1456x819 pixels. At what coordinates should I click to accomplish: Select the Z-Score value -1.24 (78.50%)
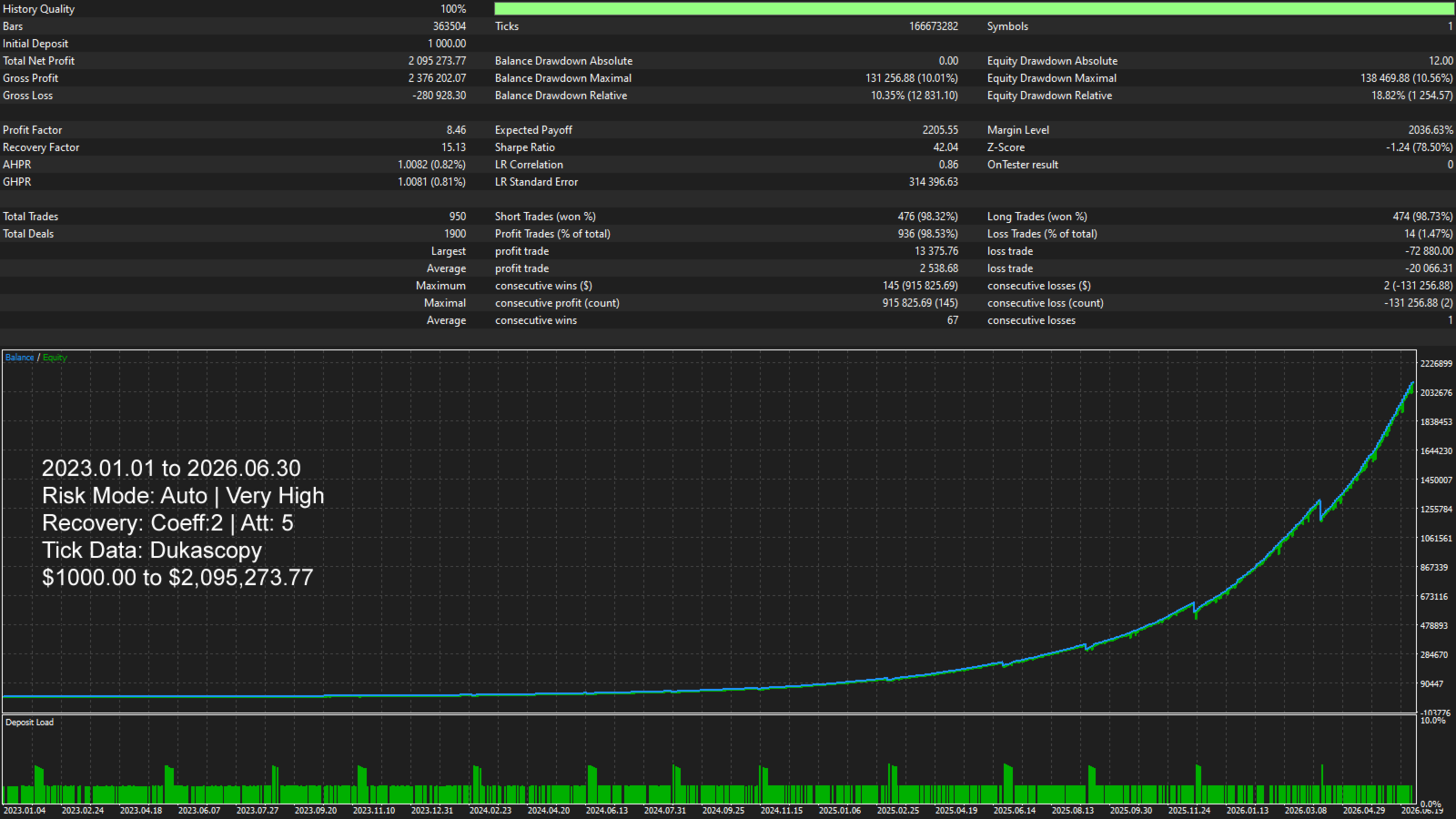1420,147
